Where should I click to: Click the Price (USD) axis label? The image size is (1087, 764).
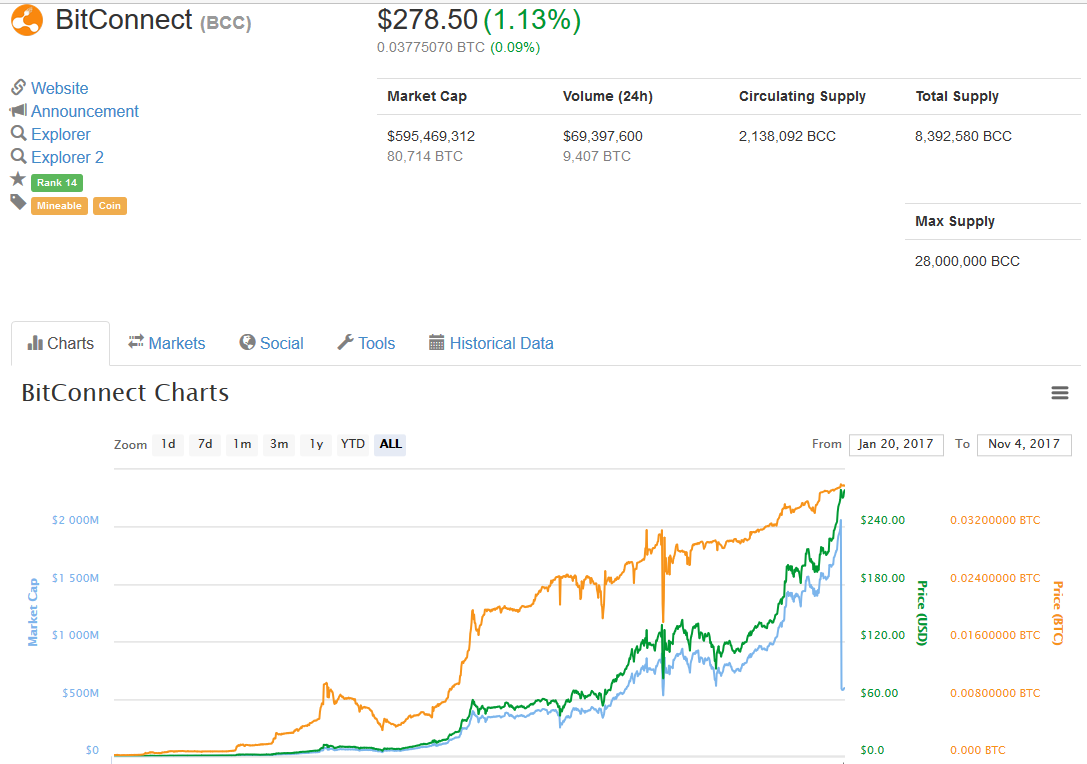tap(921, 613)
